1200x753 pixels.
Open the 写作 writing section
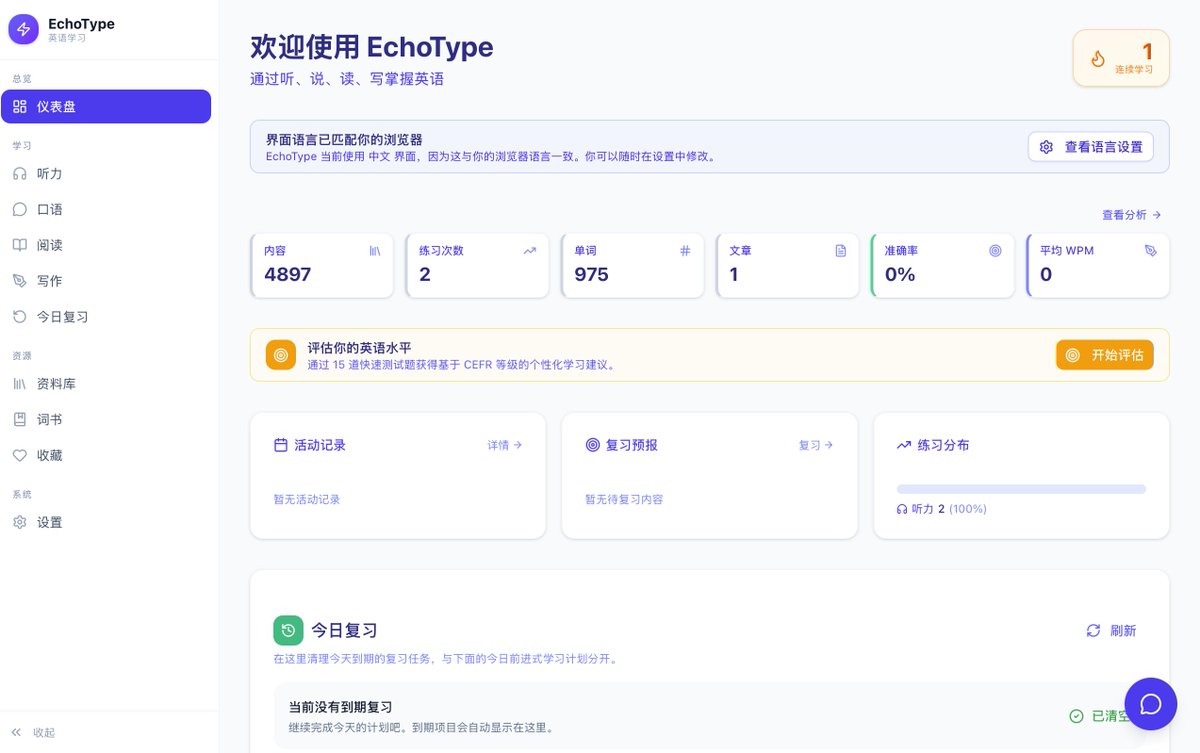point(106,281)
